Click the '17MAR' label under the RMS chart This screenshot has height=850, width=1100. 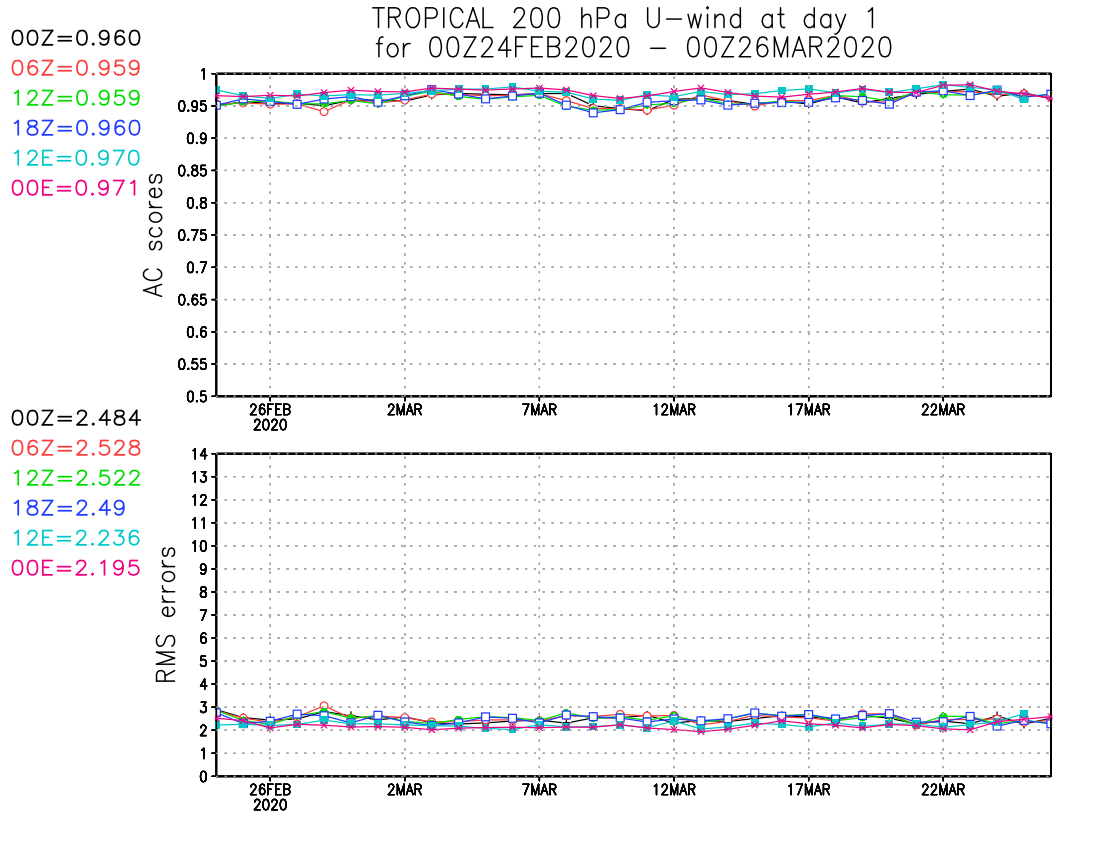[809, 790]
